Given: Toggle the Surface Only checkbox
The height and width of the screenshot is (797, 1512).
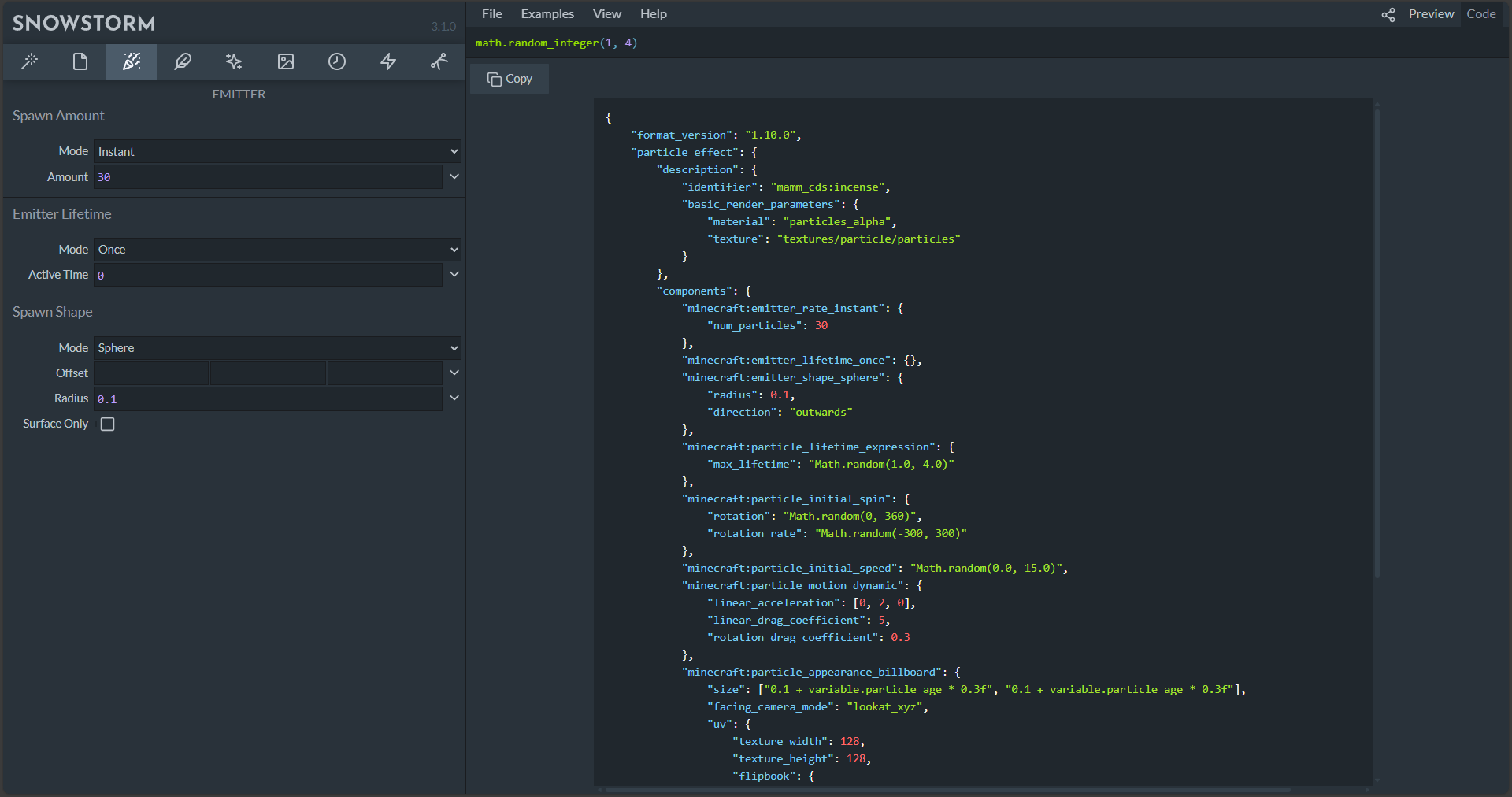Looking at the screenshot, I should click(x=108, y=424).
